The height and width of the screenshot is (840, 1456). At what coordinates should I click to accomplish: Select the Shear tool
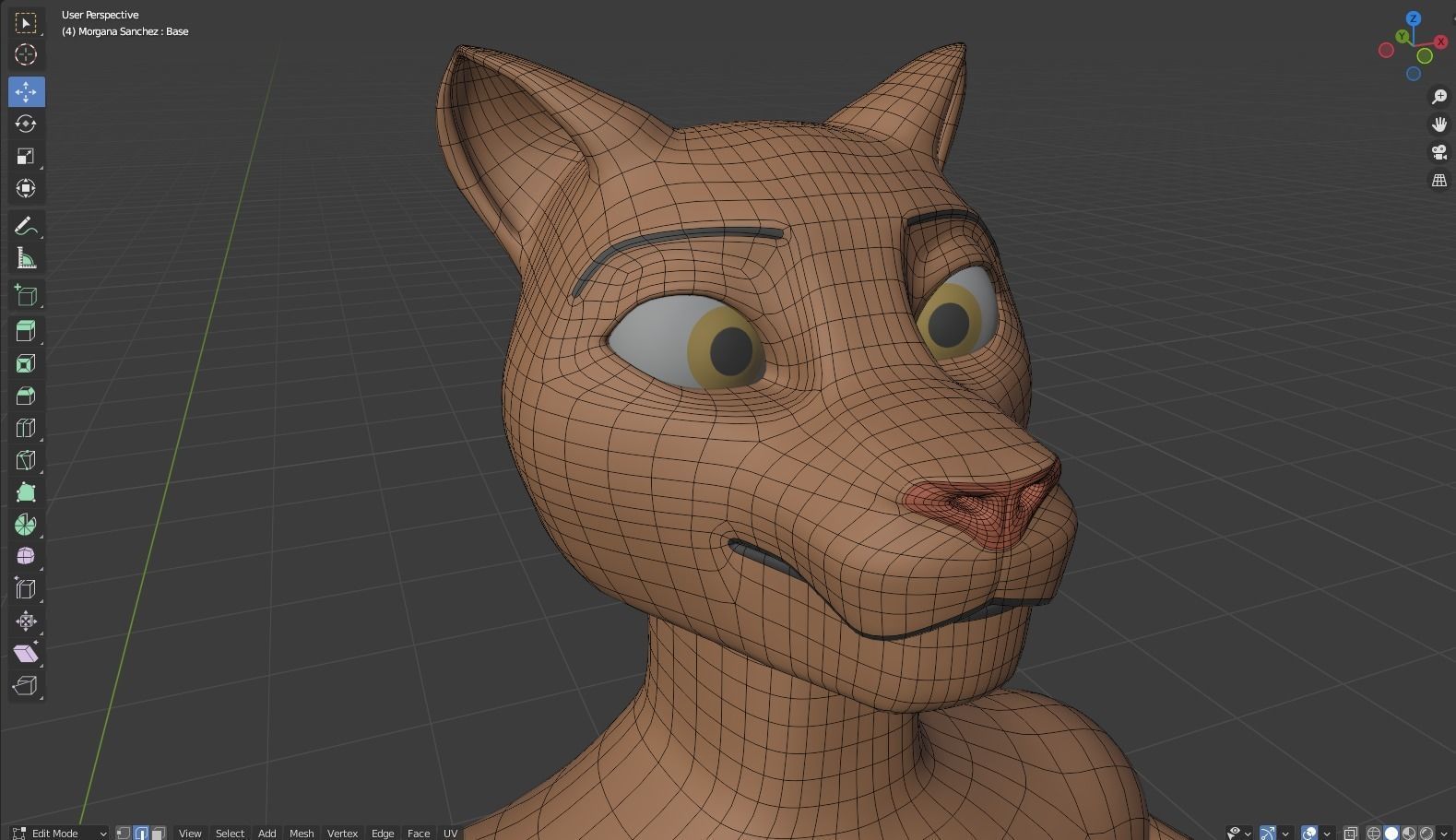click(26, 654)
